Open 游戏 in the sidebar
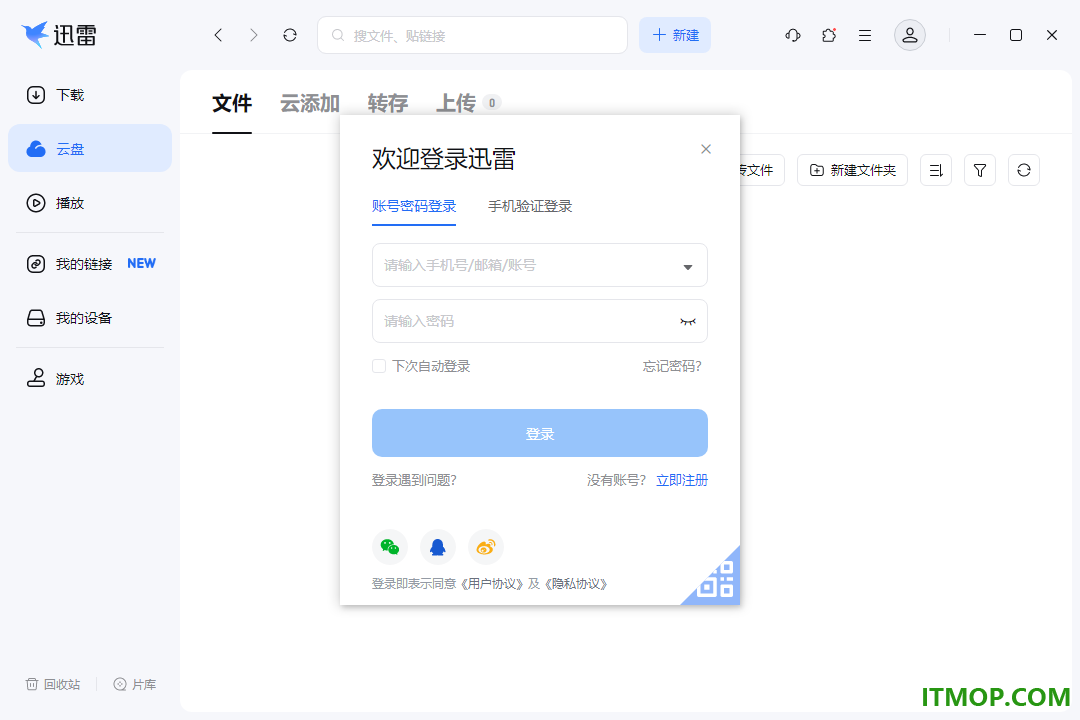Viewport: 1080px width, 720px height. click(90, 379)
